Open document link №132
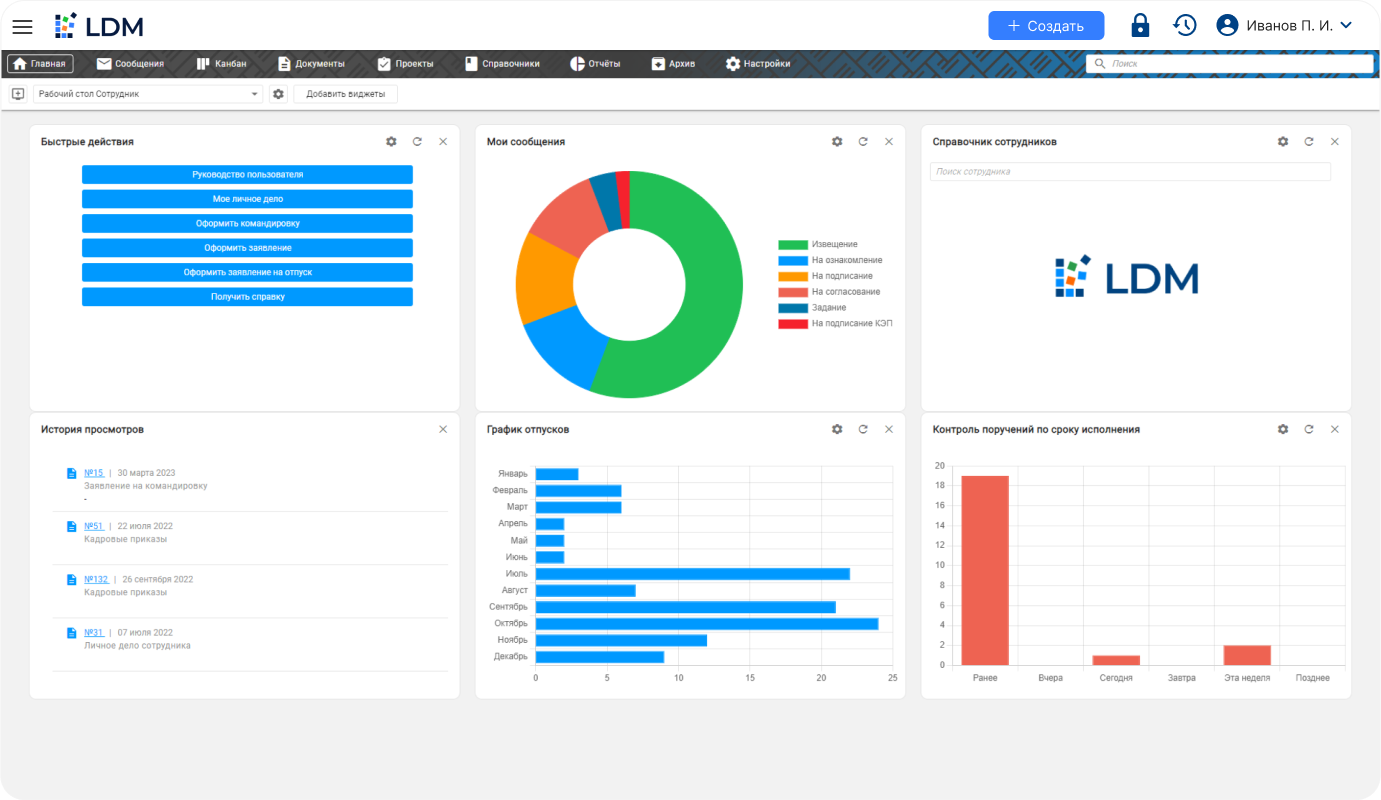This screenshot has height=800, width=1381. click(x=96, y=579)
